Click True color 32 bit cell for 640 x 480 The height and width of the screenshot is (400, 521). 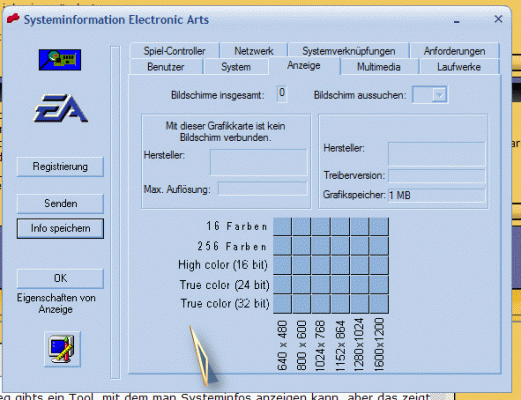[282, 304]
